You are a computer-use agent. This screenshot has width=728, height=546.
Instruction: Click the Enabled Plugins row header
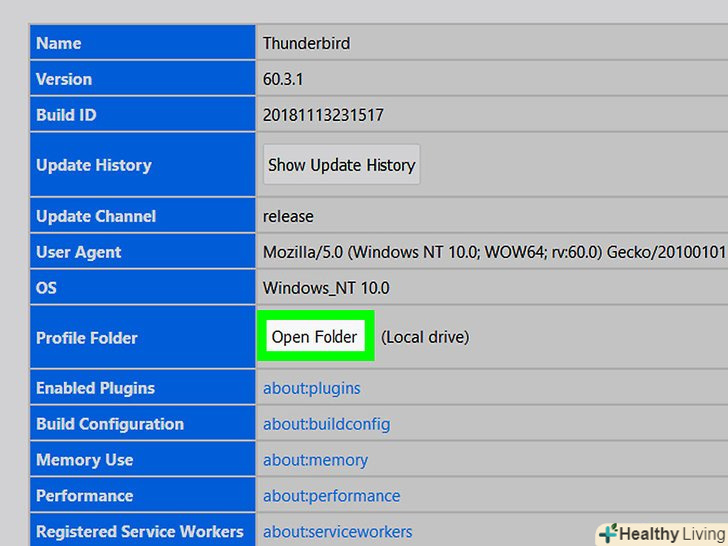click(x=143, y=387)
